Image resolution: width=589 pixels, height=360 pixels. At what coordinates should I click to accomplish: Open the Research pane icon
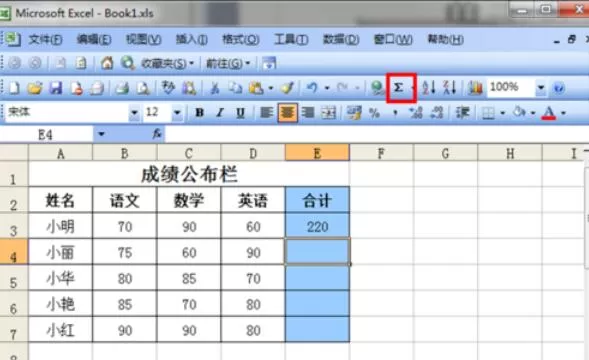tap(189, 88)
